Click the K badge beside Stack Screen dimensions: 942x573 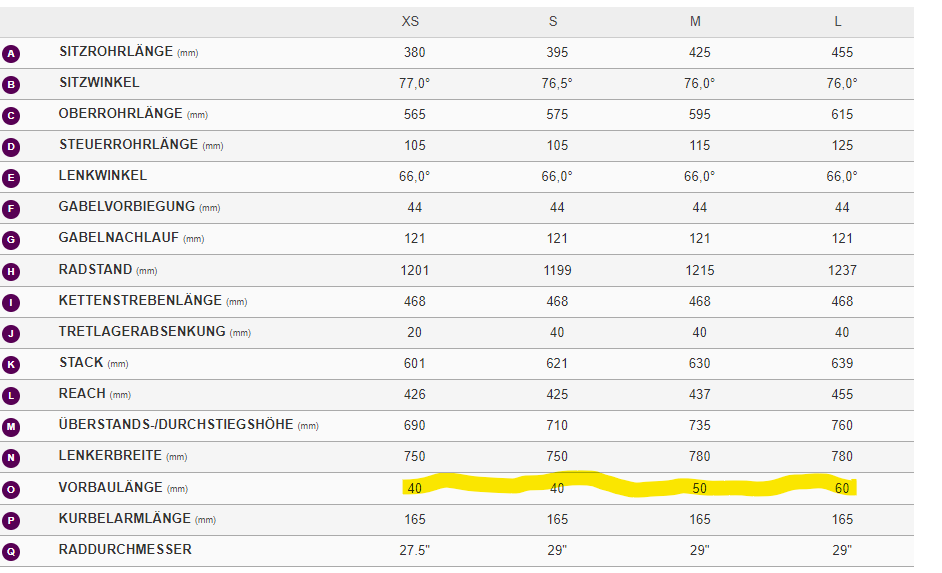(11, 365)
